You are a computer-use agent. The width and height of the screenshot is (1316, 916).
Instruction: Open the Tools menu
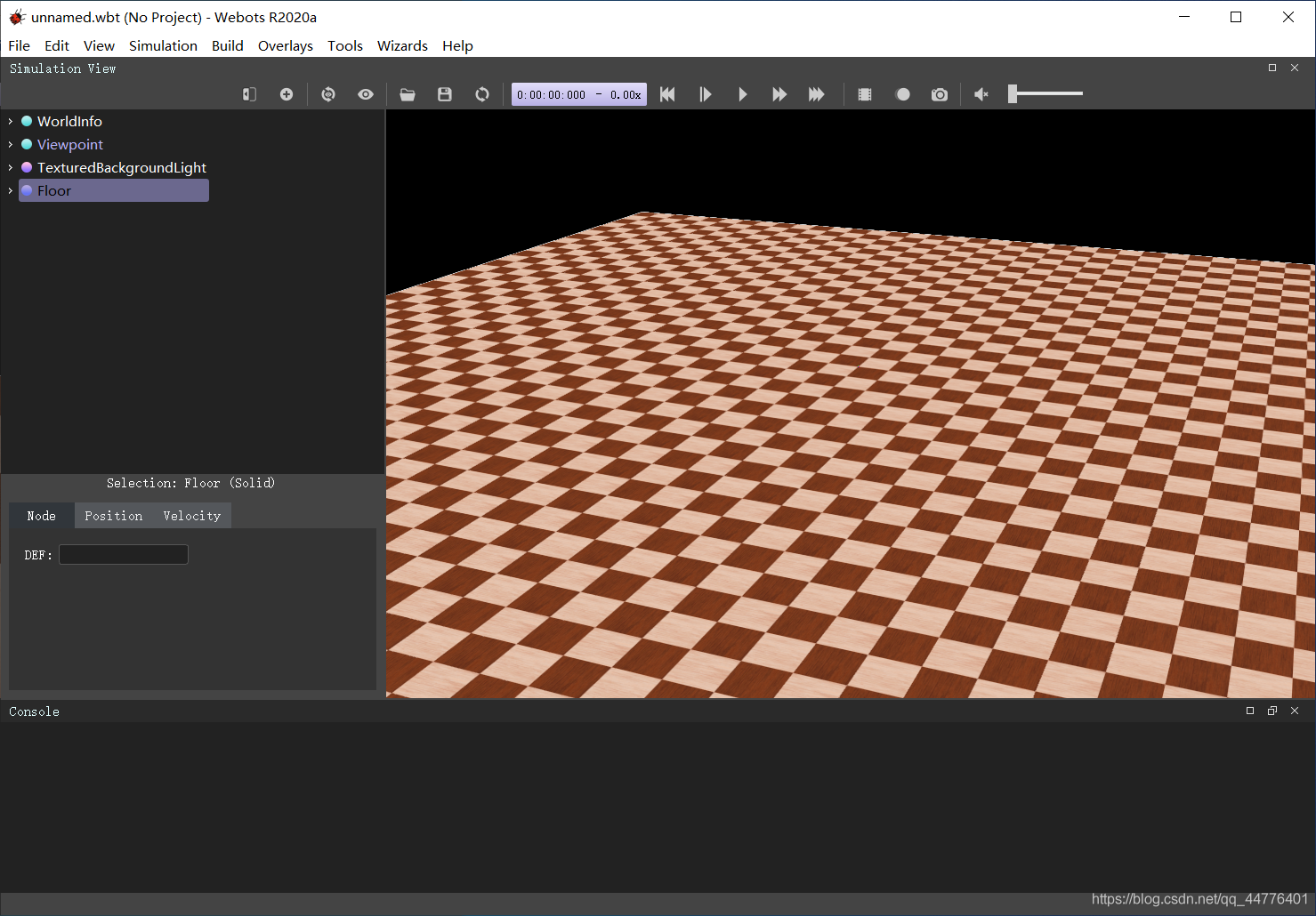(x=345, y=45)
